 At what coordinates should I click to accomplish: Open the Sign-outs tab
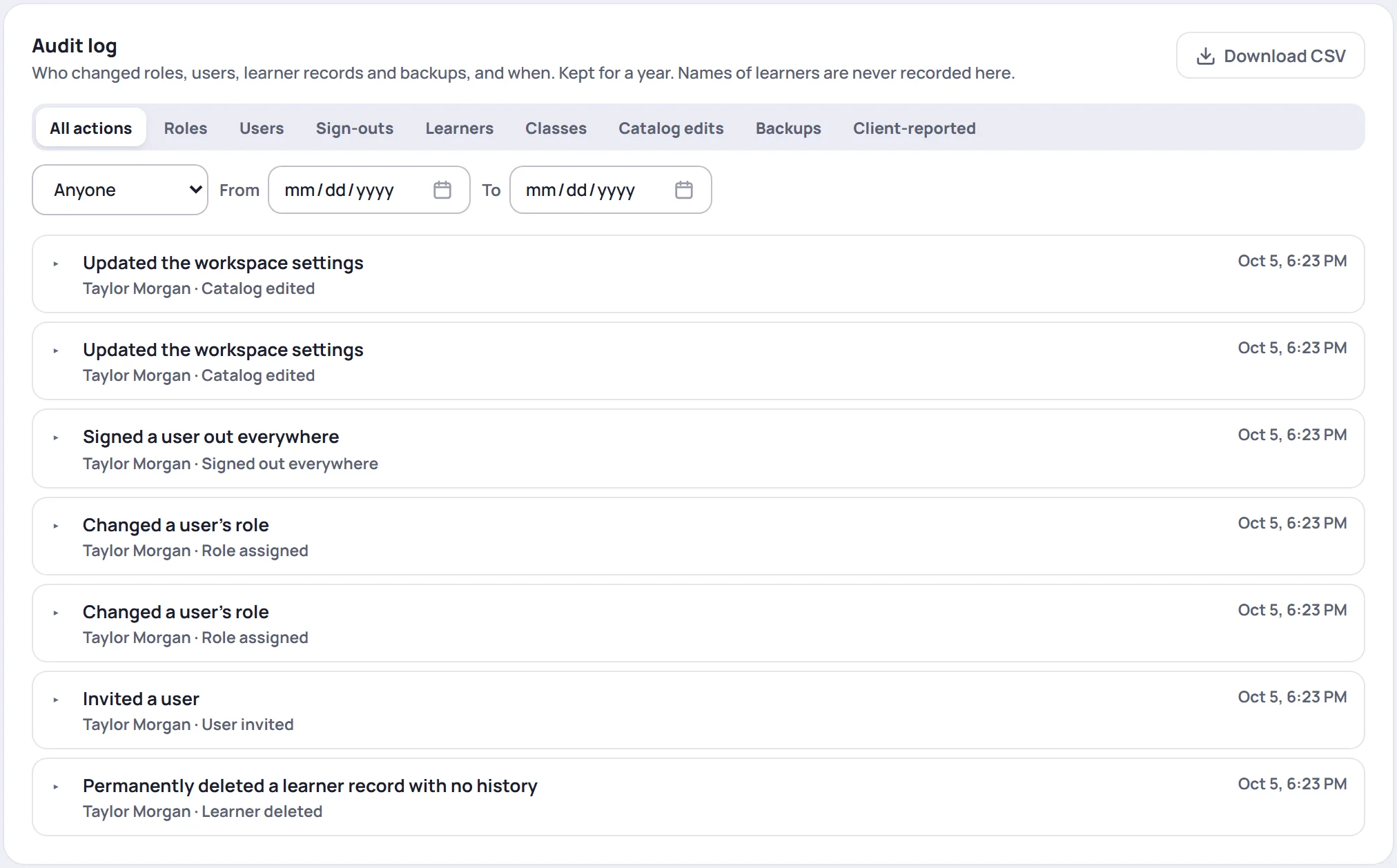pyautogui.click(x=355, y=128)
